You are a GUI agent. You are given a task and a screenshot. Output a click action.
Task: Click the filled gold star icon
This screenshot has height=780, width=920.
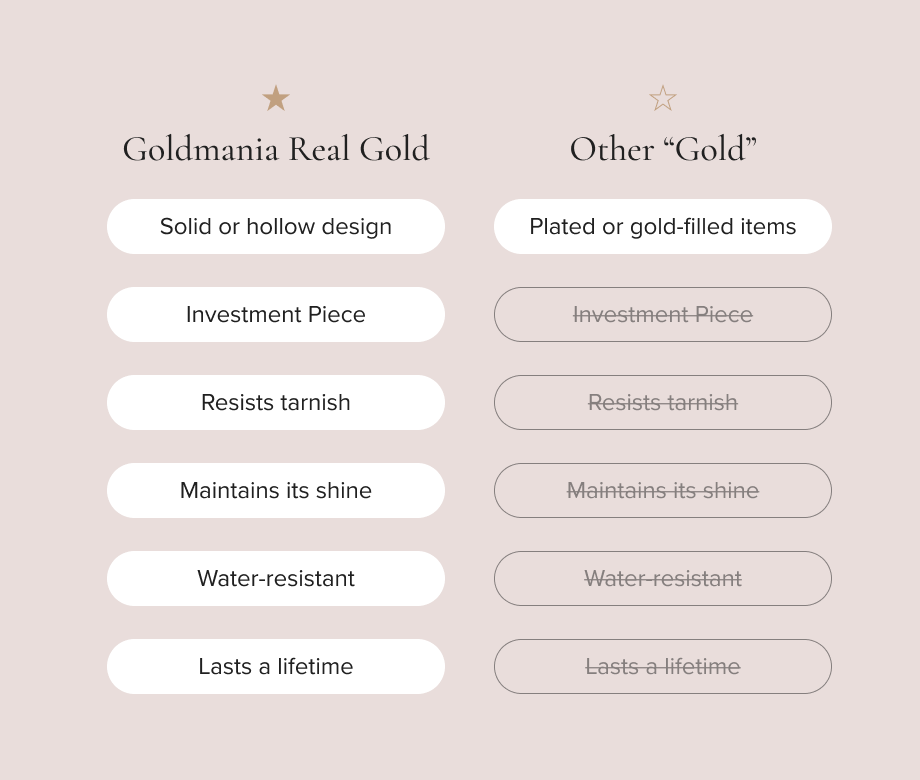click(276, 98)
